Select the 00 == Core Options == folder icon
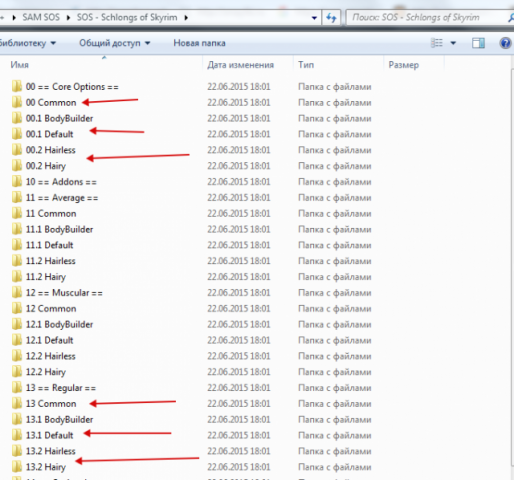 [17, 86]
